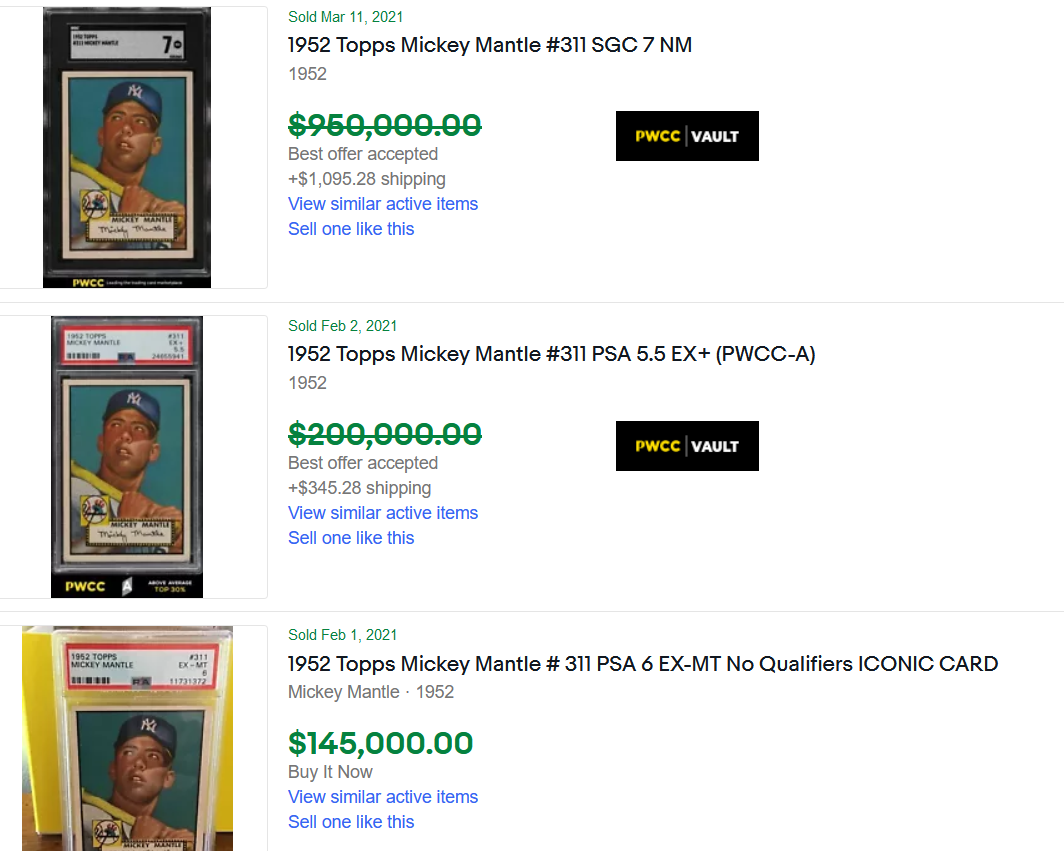Click Sell one like this under the $950,000 listing

[351, 229]
